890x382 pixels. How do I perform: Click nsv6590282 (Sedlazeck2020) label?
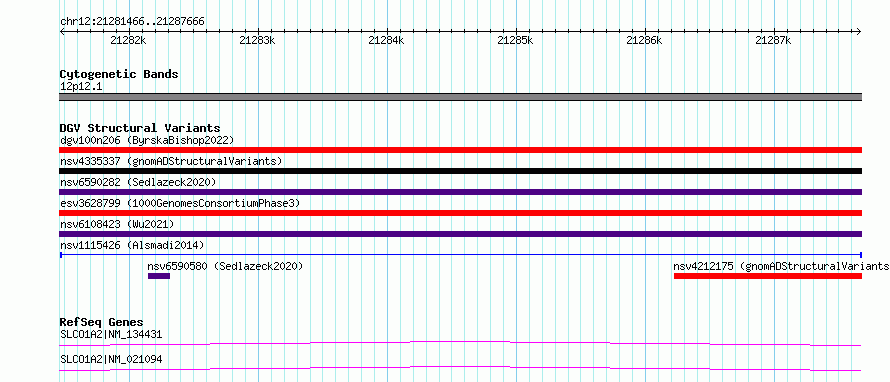click(x=138, y=182)
